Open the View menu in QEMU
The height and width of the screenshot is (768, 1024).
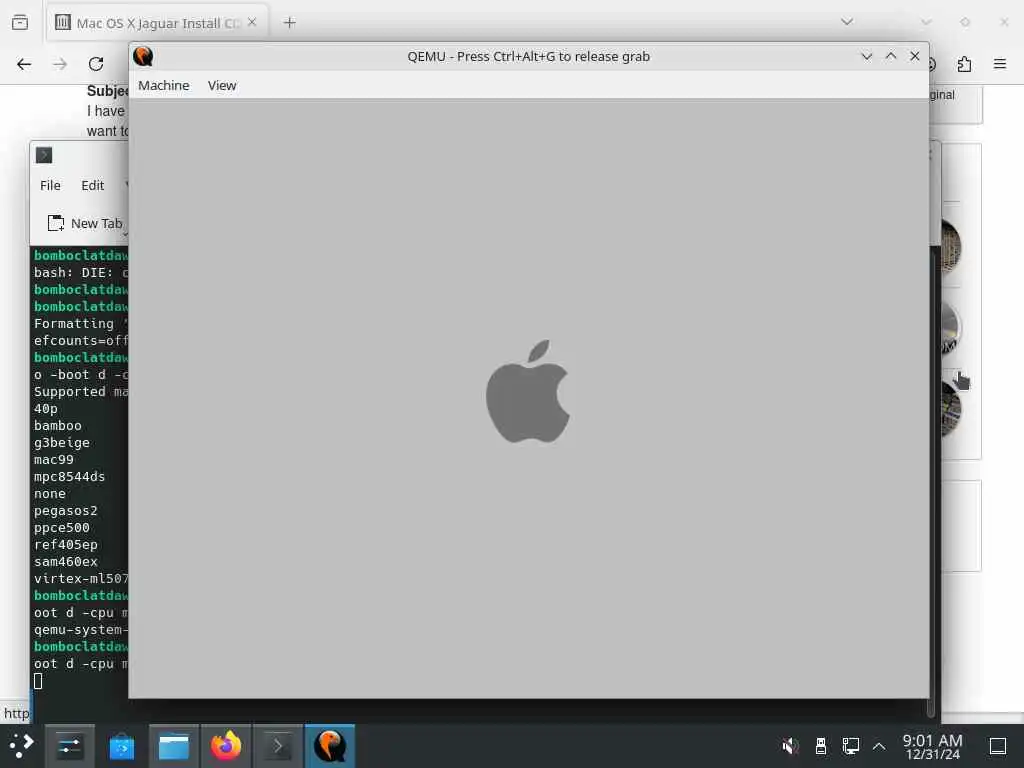coord(221,86)
